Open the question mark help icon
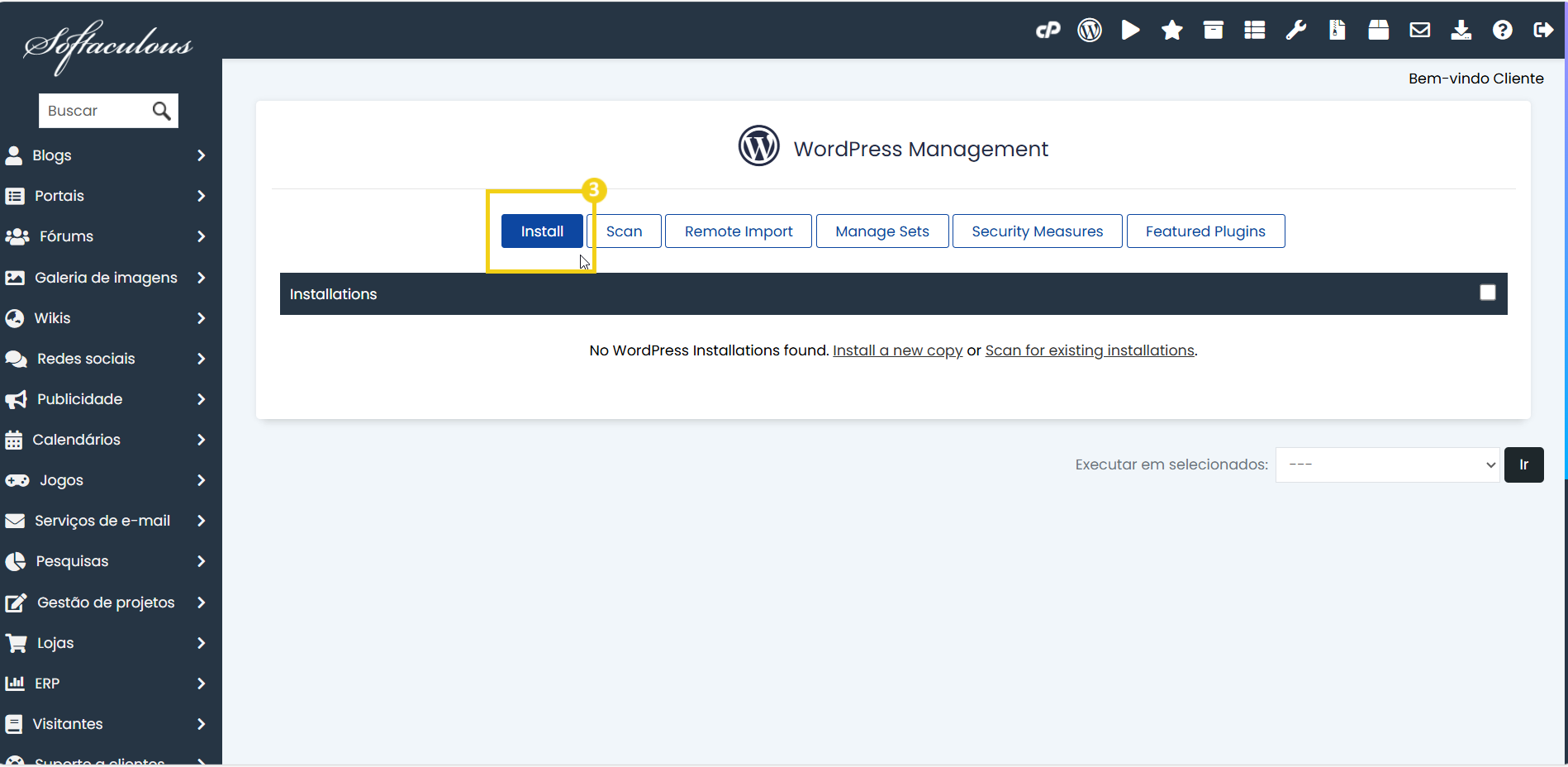This screenshot has width=1568, height=767. click(1503, 31)
